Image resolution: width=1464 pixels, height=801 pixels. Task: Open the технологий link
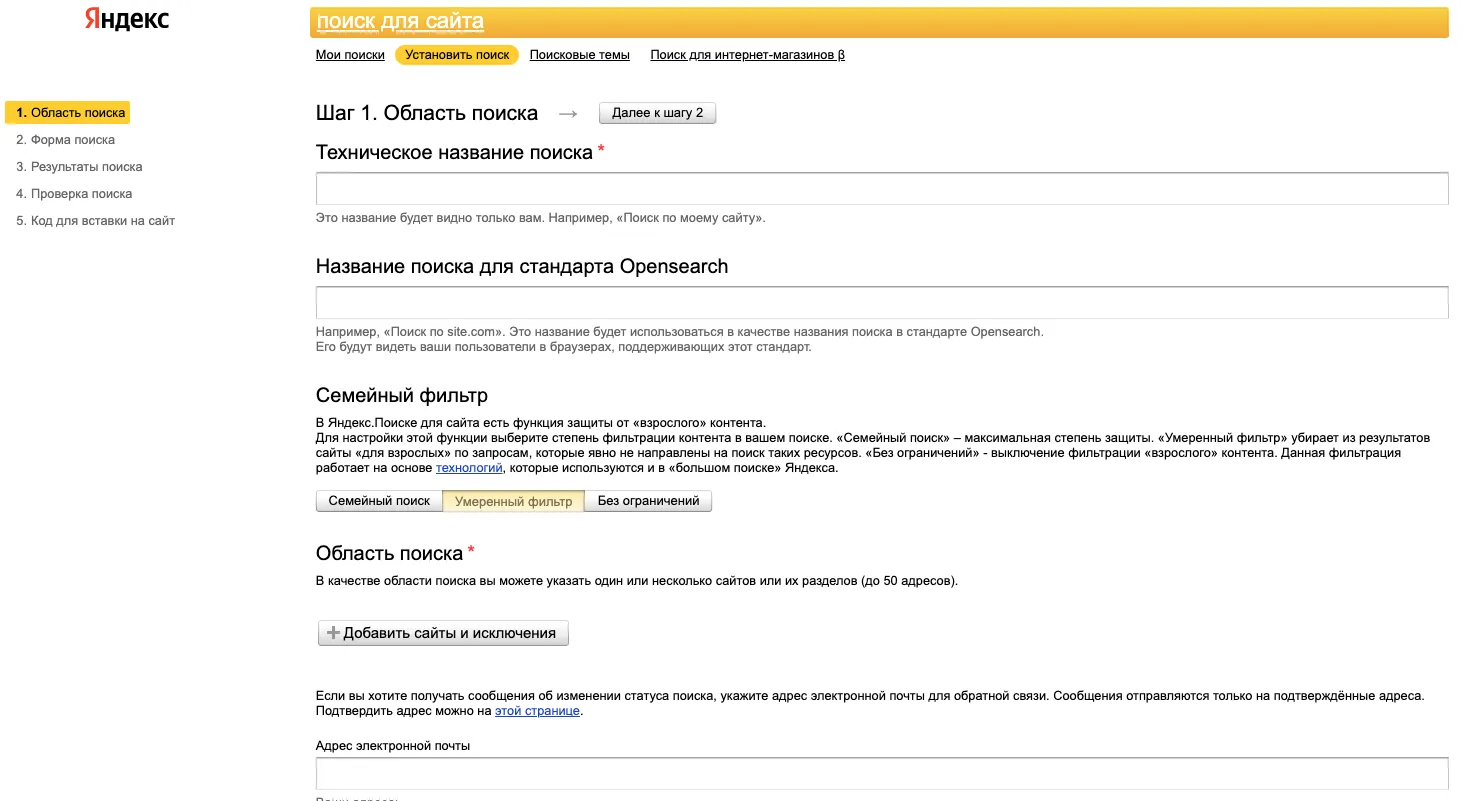click(469, 468)
